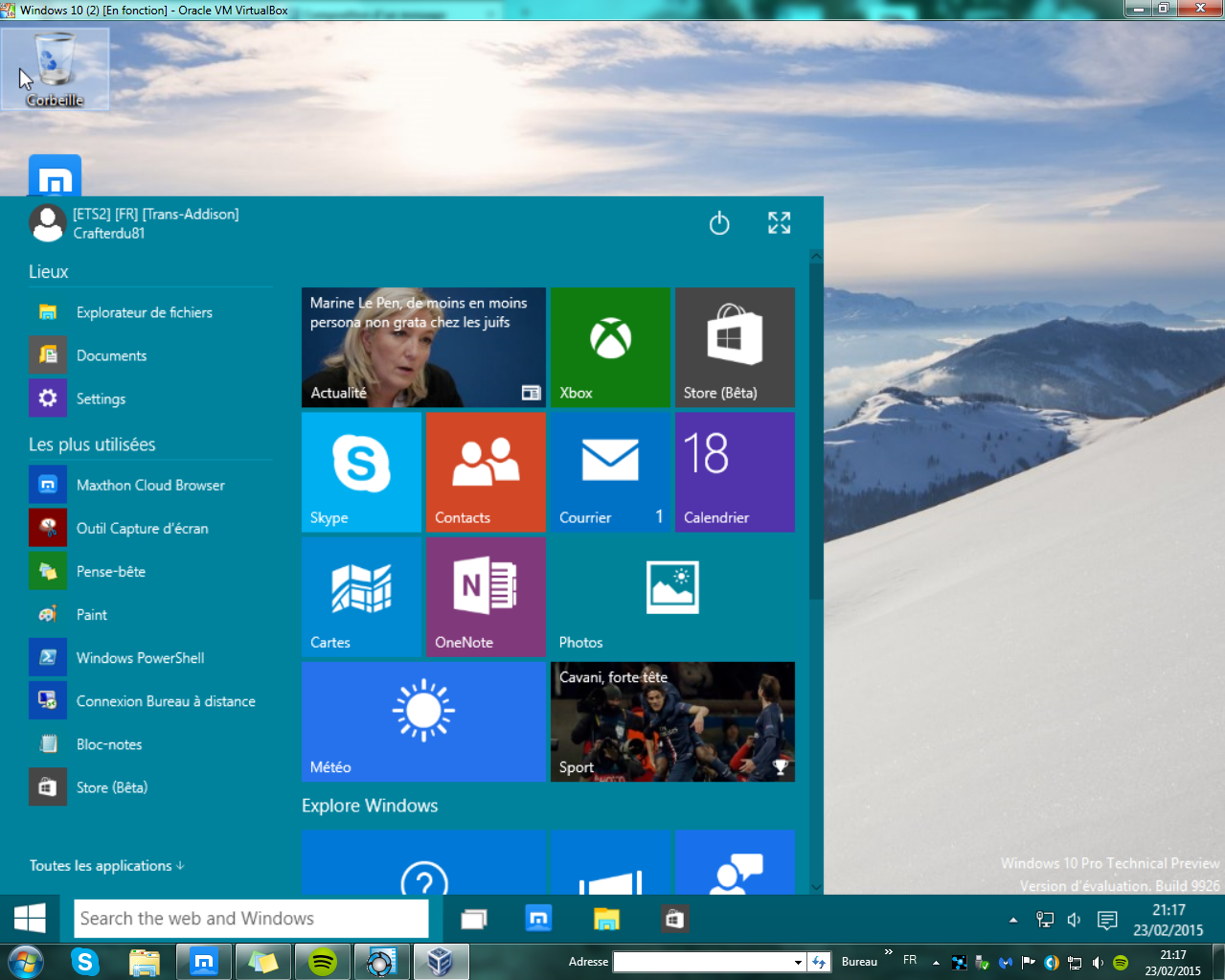Select the VirtualBox host taskbar button
This screenshot has height=980, width=1225.
pos(441,962)
